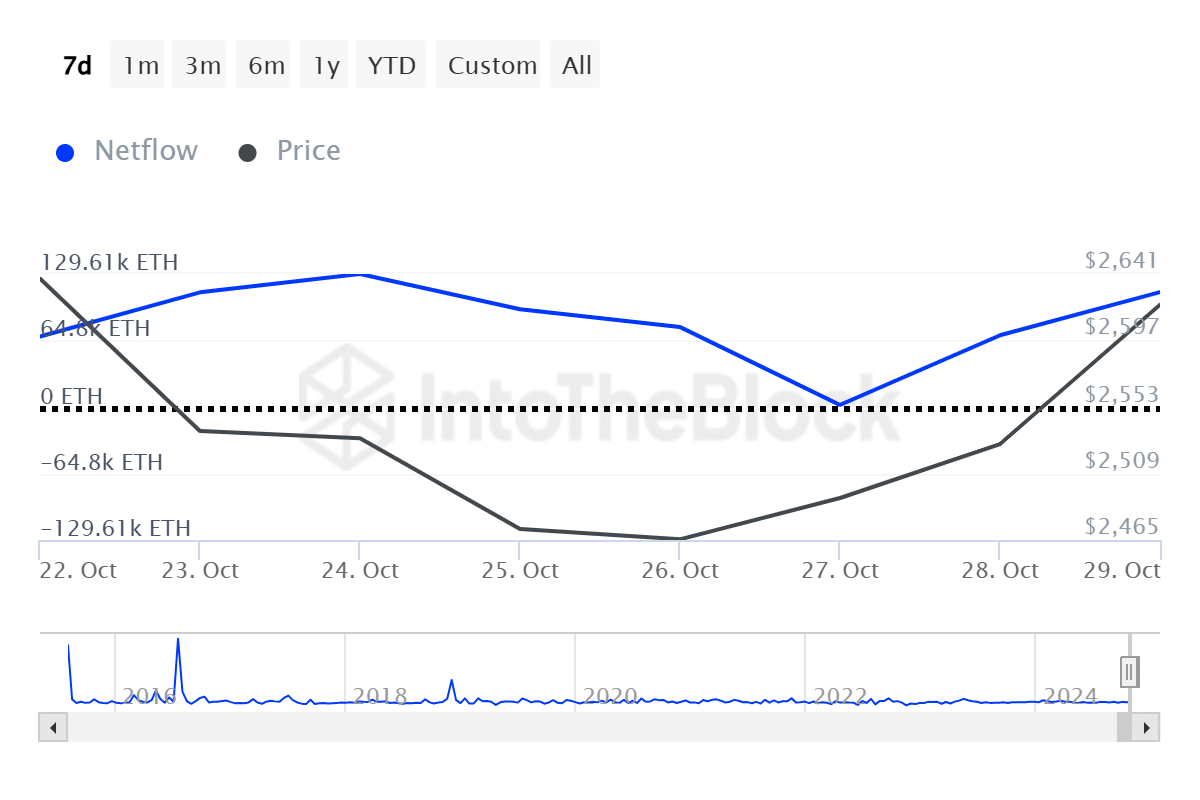Select the 1y time range
The width and height of the screenshot is (1200, 800).
pyautogui.click(x=324, y=64)
